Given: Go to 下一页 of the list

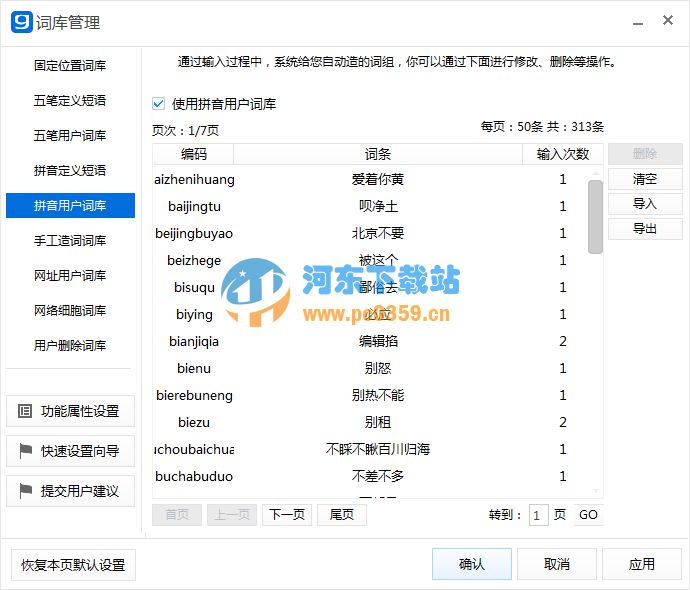Looking at the screenshot, I should point(287,515).
